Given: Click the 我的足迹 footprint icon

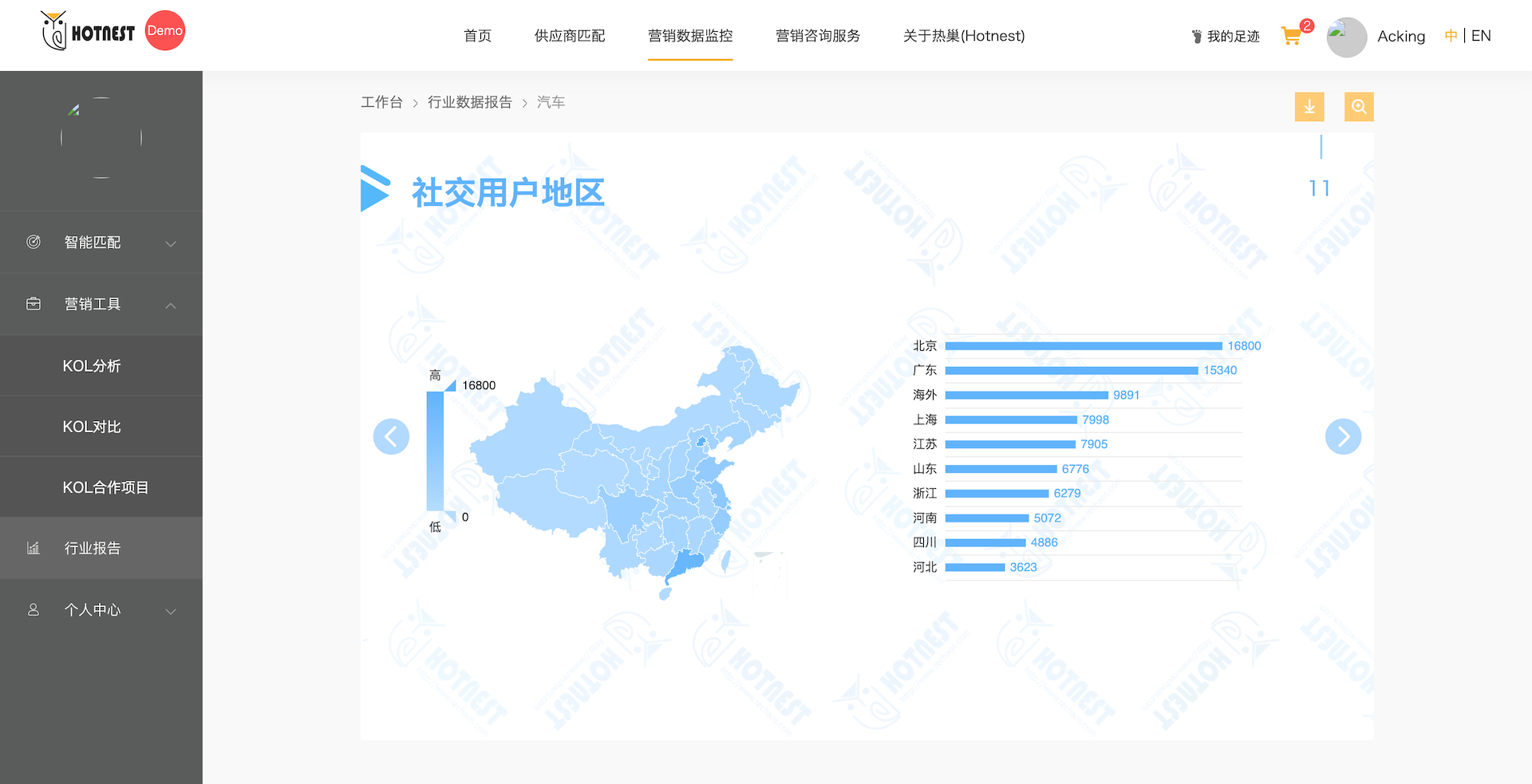Looking at the screenshot, I should (x=1196, y=37).
